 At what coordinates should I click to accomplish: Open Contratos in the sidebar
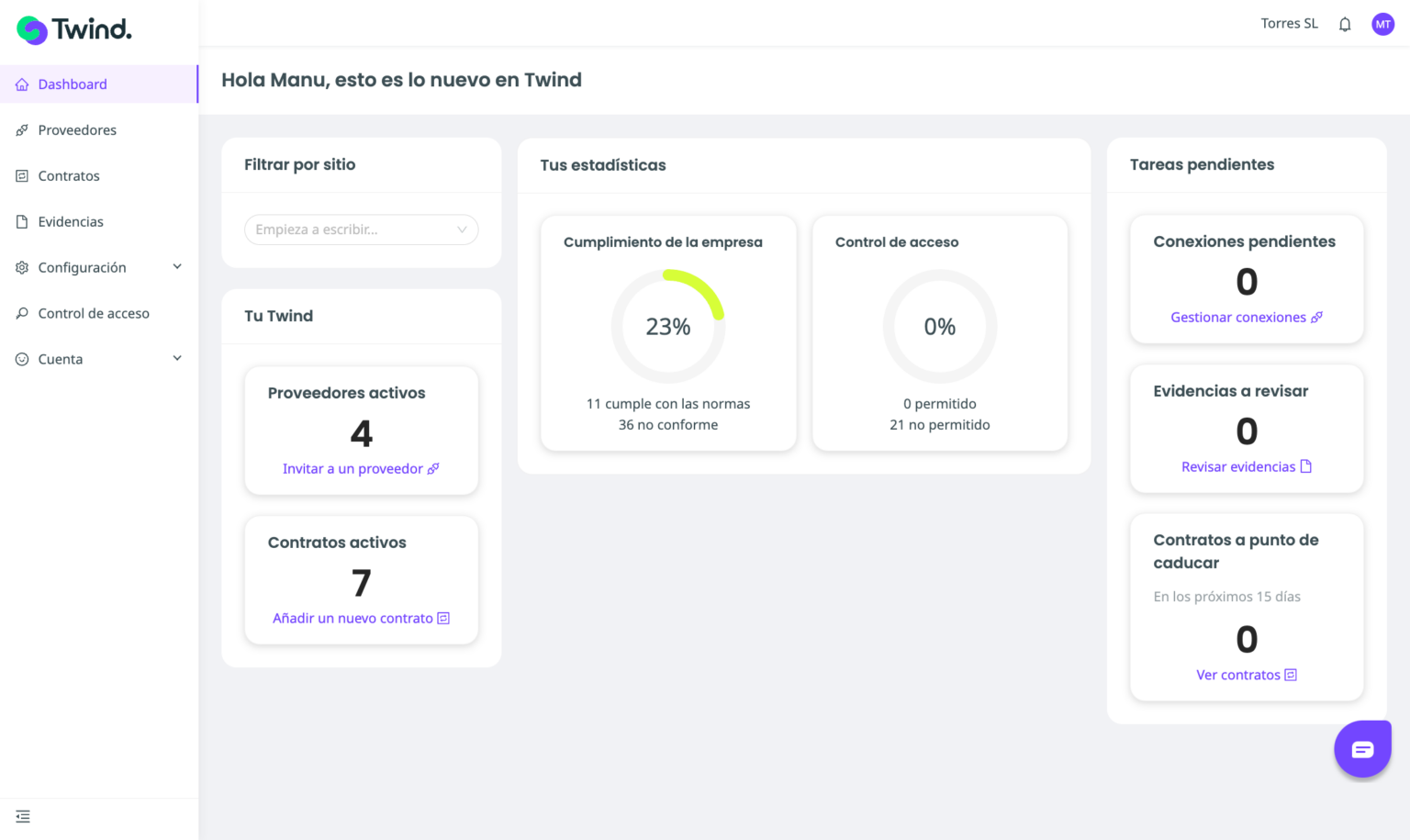click(x=69, y=176)
